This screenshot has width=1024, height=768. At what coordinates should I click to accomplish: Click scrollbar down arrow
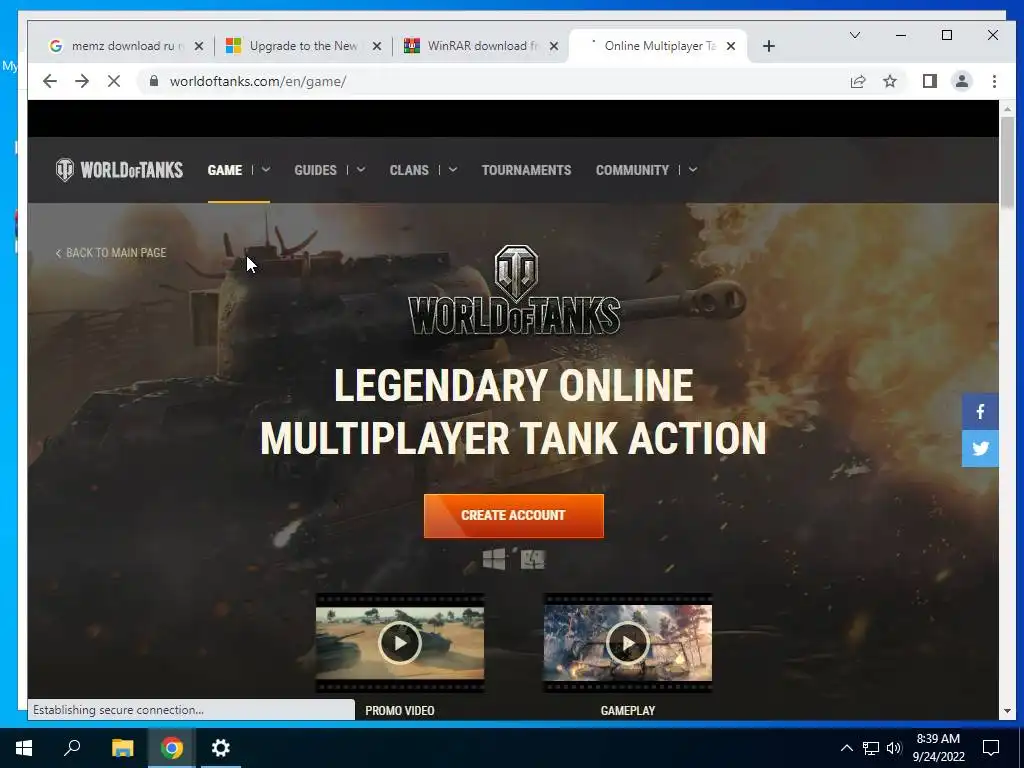[1007, 711]
